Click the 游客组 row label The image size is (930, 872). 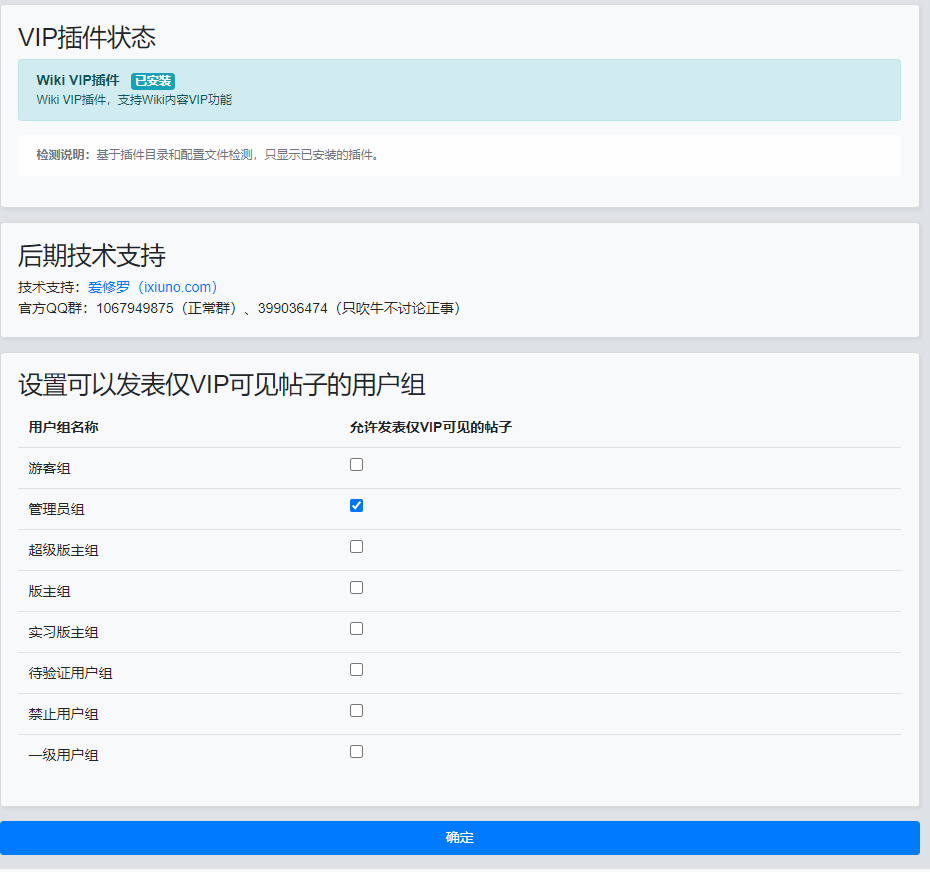point(49,469)
